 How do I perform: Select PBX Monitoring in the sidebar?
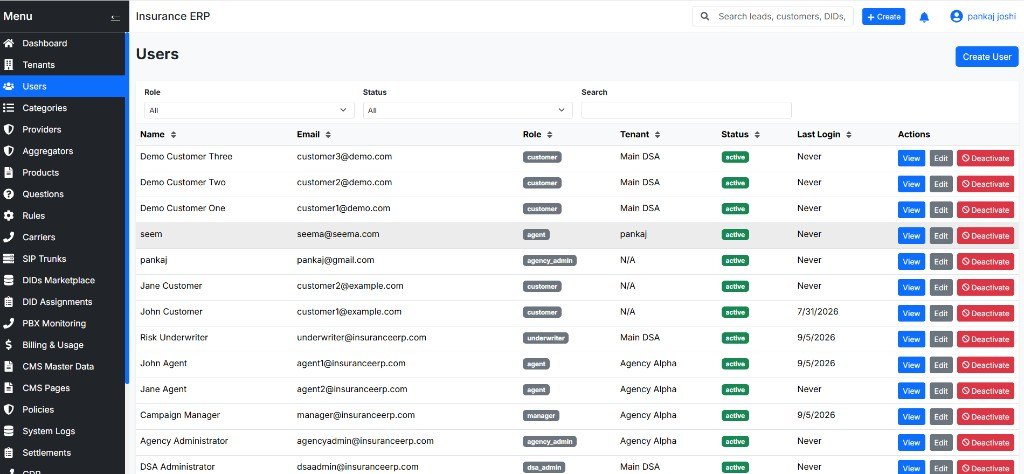(63, 323)
